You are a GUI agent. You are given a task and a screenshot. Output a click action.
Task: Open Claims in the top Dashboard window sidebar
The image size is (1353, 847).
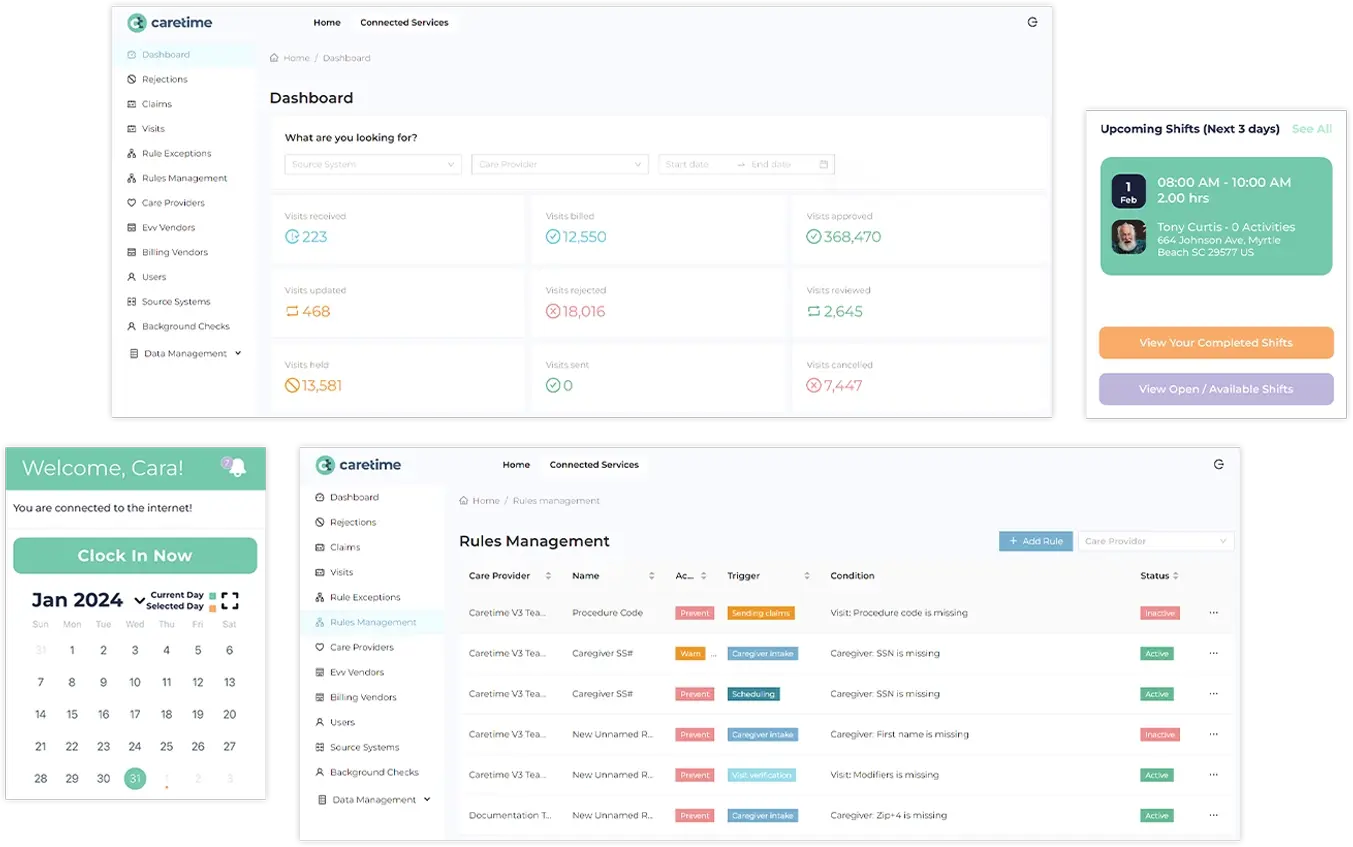pos(157,104)
